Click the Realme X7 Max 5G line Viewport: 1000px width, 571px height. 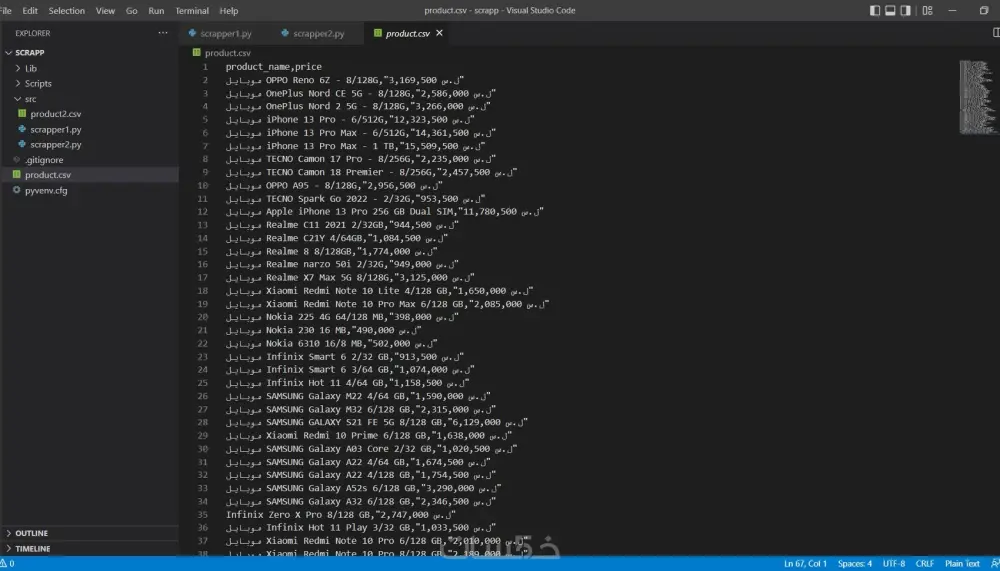point(350,278)
